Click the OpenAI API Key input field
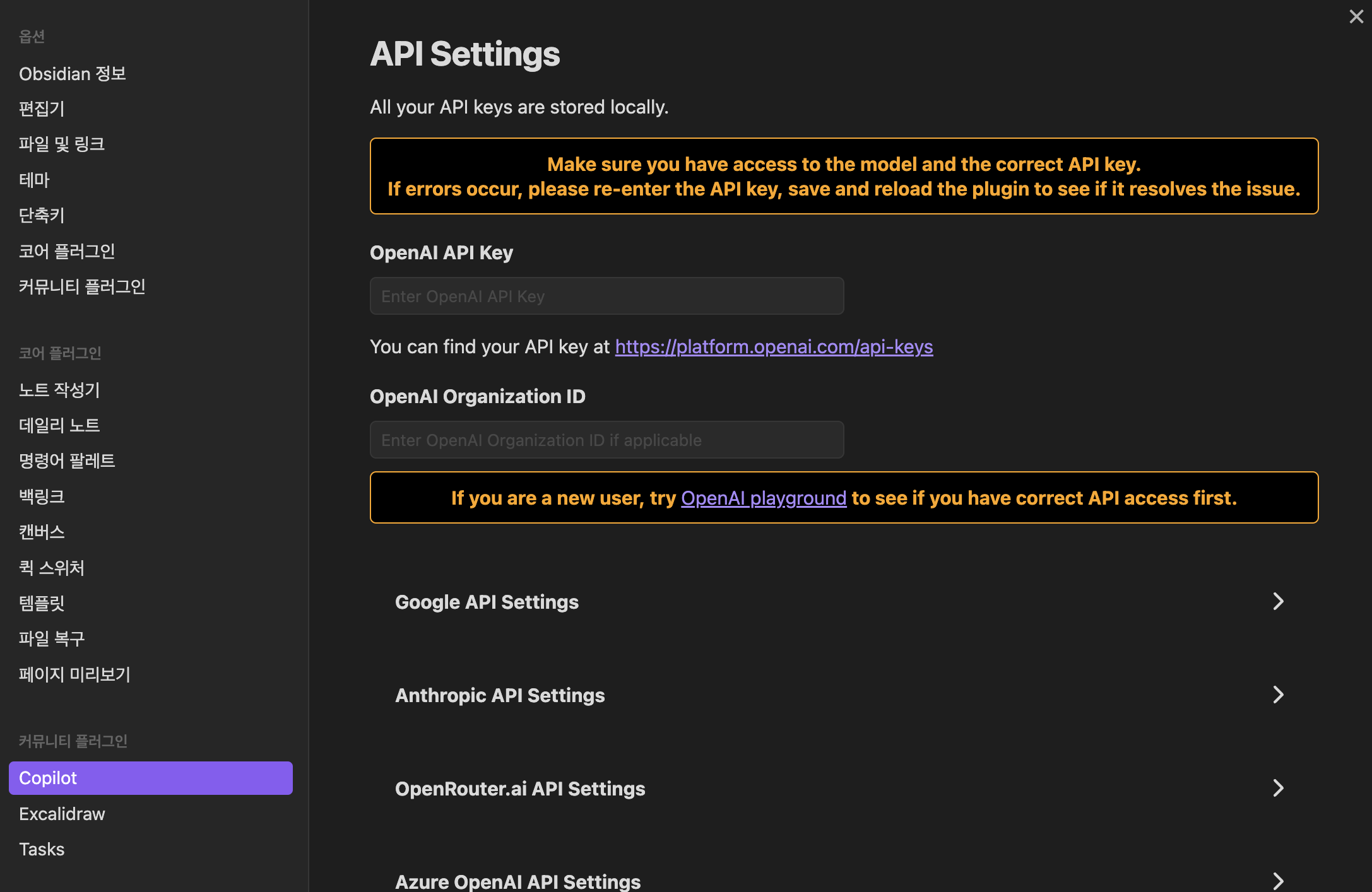Screen dimensions: 1372x892 click(x=606, y=296)
